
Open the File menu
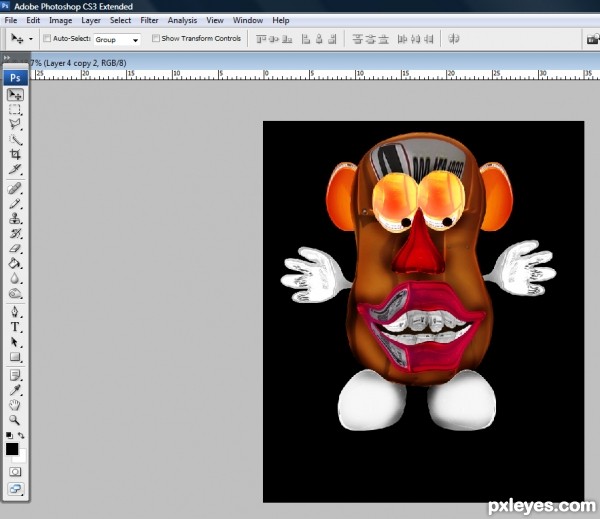[11, 20]
